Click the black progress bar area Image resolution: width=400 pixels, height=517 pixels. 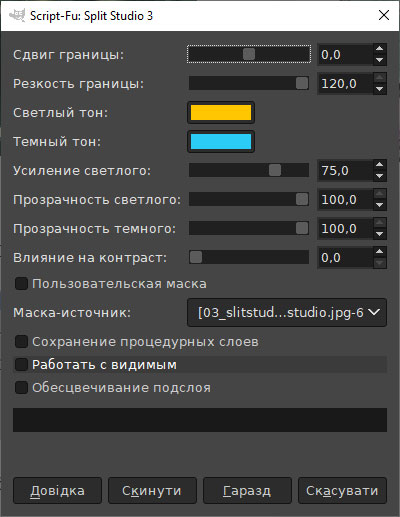click(200, 420)
